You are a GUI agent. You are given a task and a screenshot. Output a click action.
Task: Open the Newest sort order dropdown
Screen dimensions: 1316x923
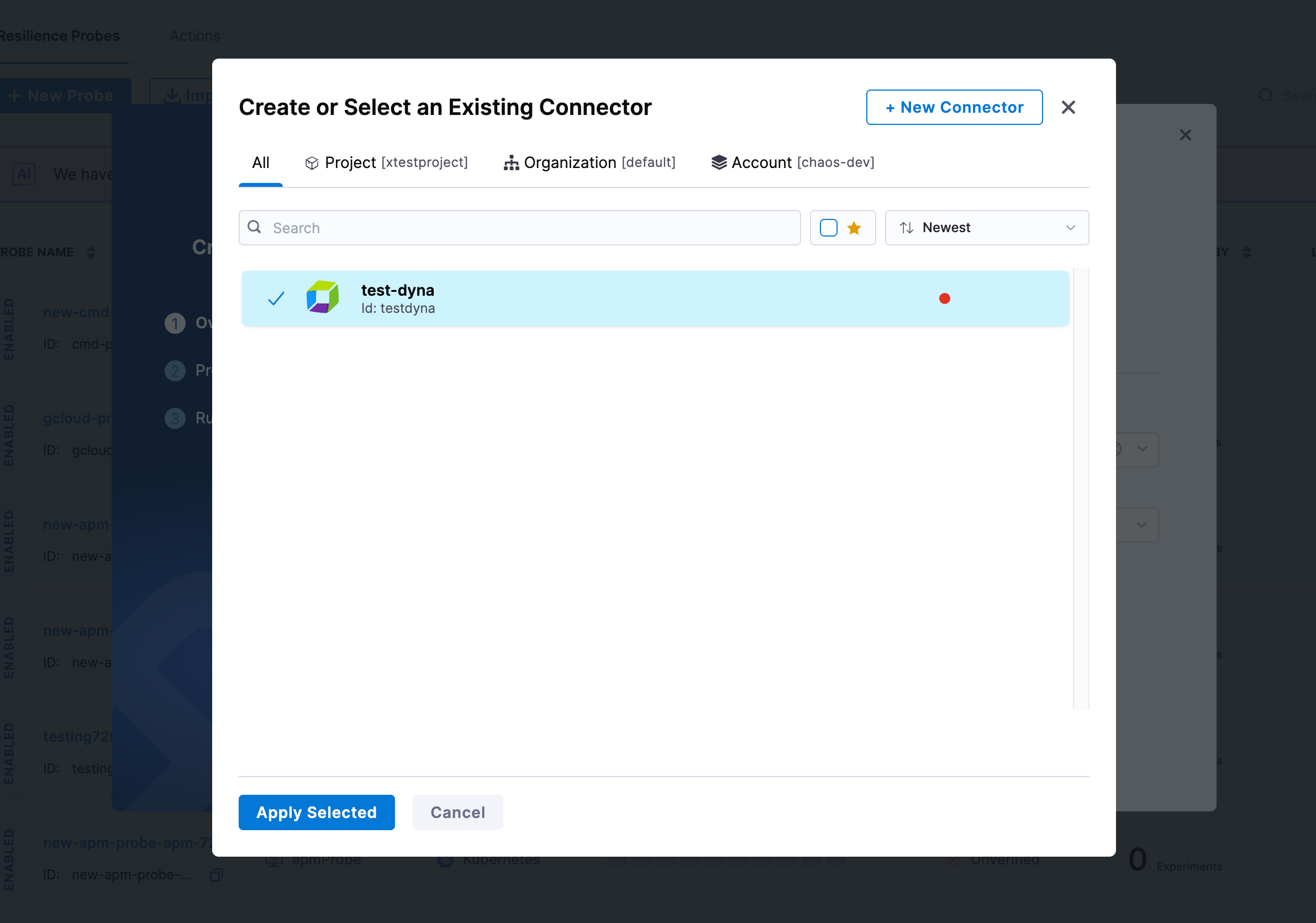pos(986,228)
